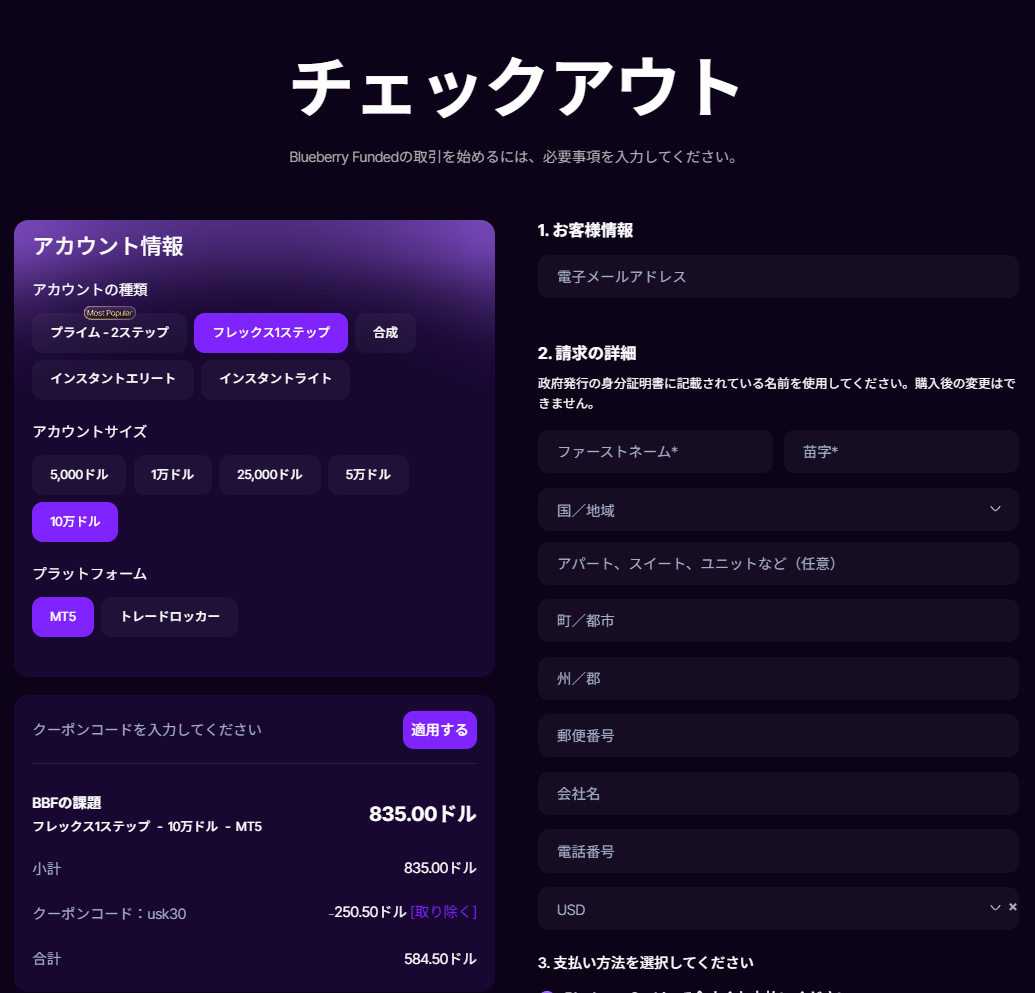Click the 584.50ドル total value
This screenshot has width=1035, height=993.
coord(440,959)
